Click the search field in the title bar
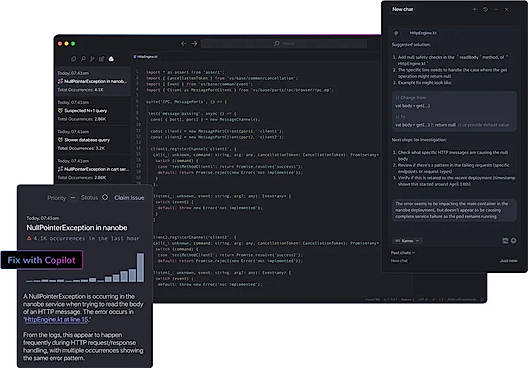This screenshot has width=528, height=368. 284,44
